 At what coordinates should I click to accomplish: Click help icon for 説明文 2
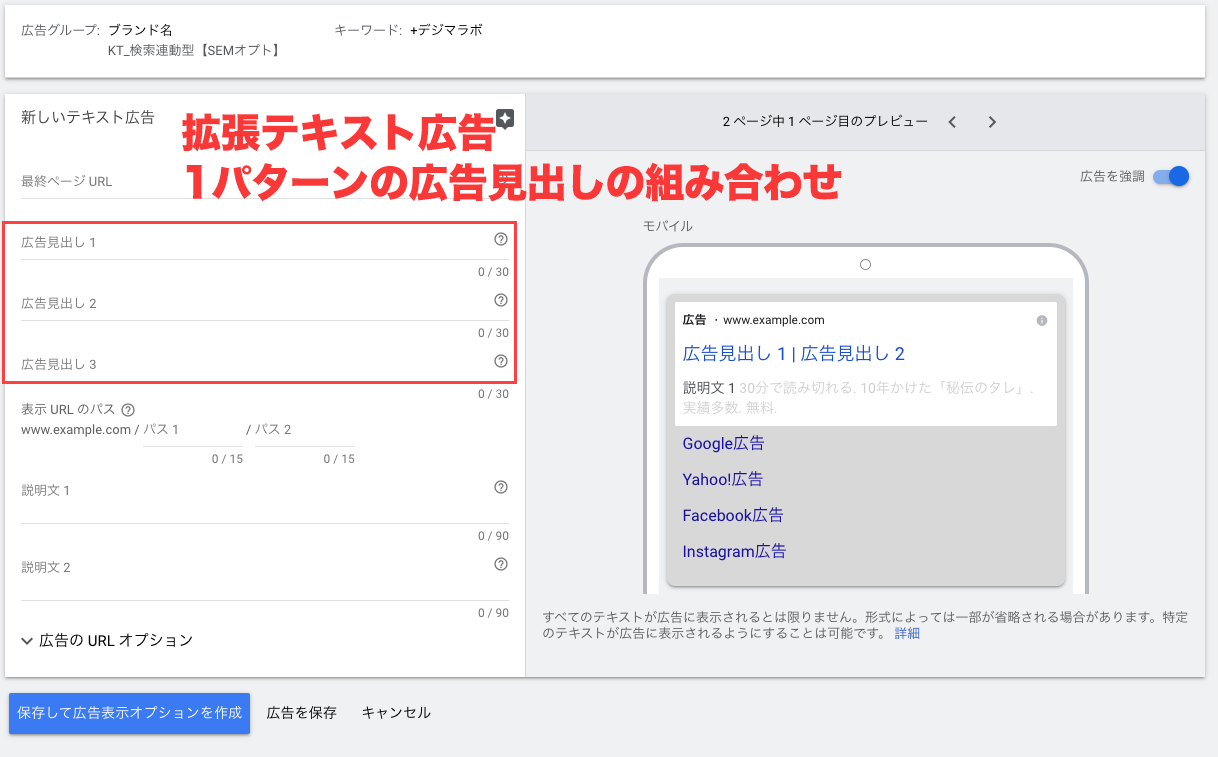[501, 565]
